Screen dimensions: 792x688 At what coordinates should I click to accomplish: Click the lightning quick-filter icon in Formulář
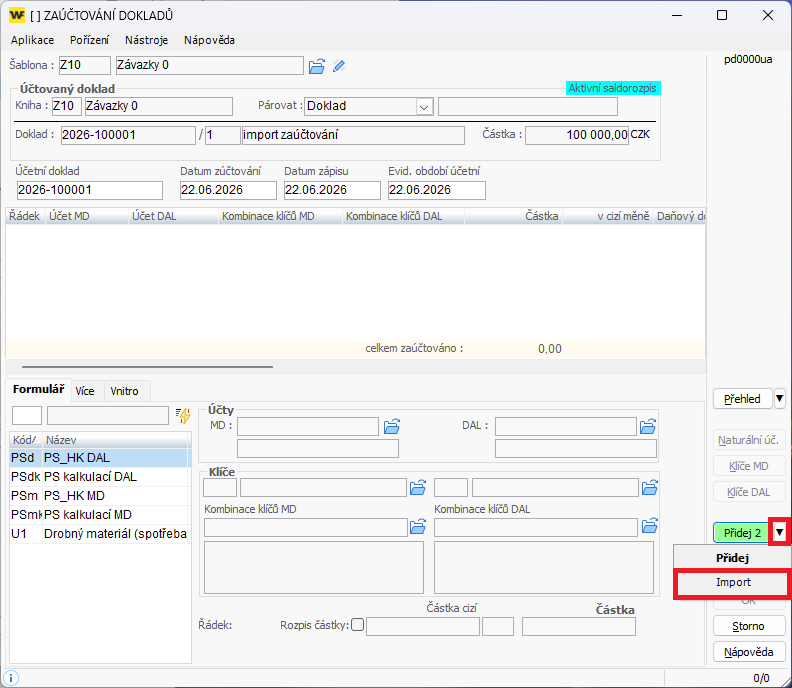click(x=183, y=415)
